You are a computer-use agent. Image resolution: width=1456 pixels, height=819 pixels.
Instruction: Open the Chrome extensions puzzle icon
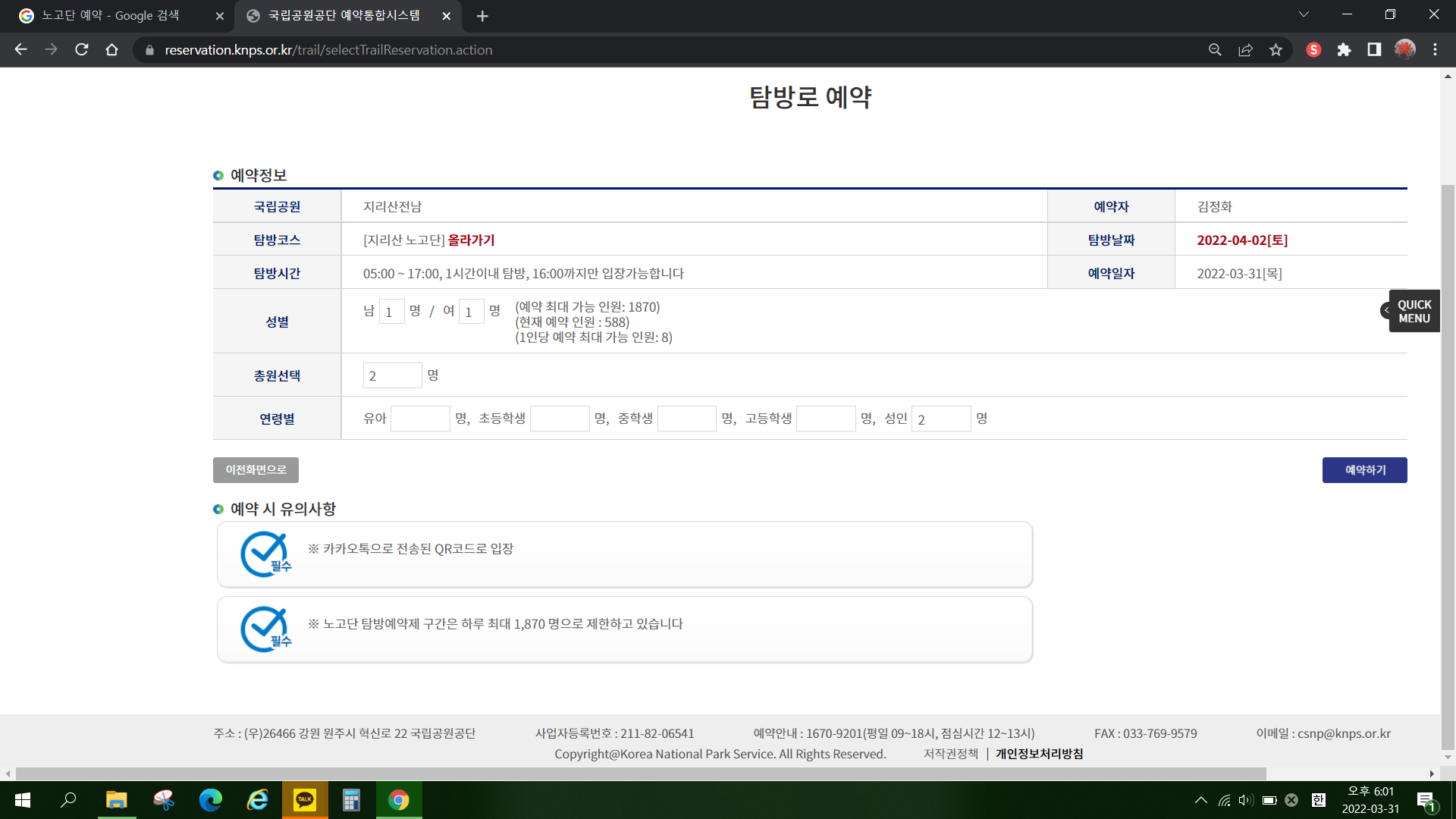click(1344, 50)
